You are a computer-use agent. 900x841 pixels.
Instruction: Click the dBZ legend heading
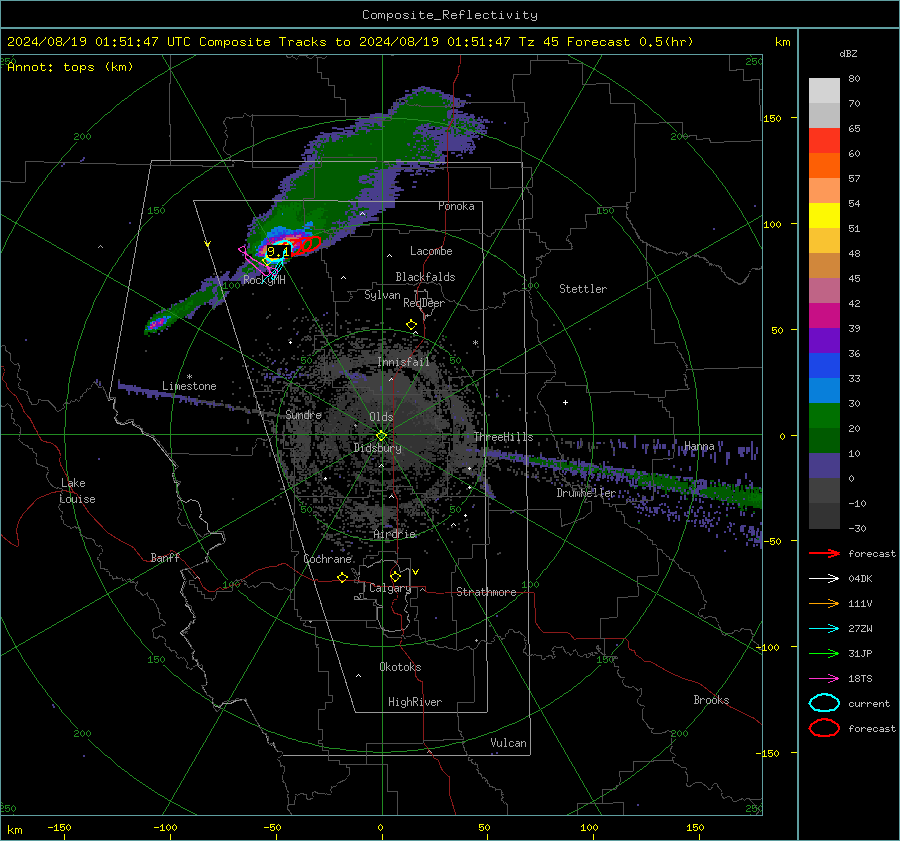848,54
